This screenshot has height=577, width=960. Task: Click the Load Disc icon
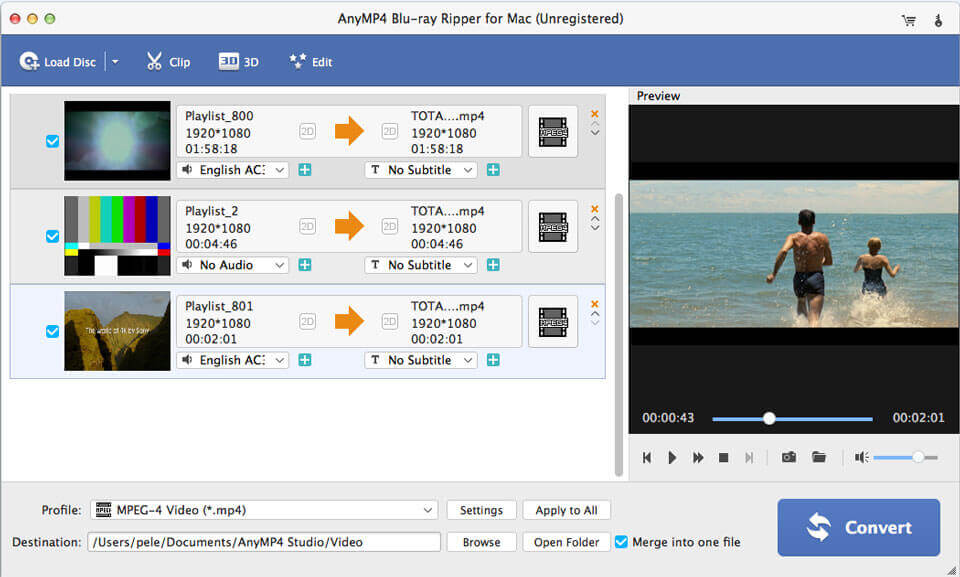tap(29, 61)
